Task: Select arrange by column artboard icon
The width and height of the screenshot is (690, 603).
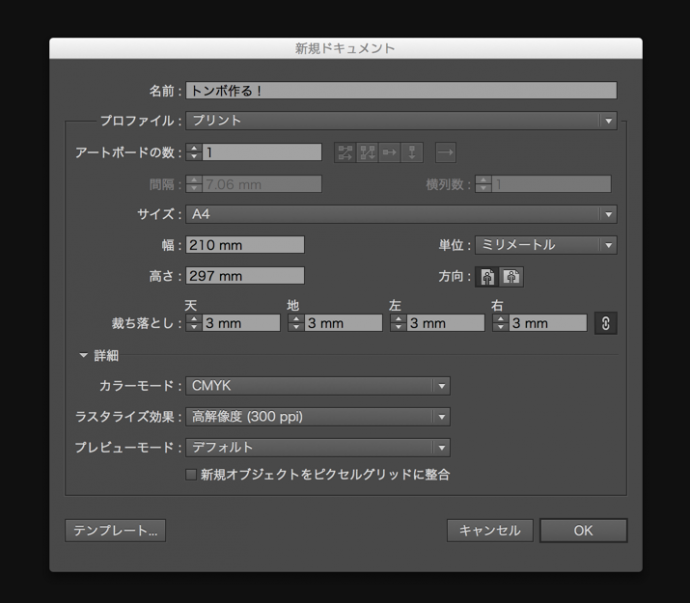Action: click(412, 153)
